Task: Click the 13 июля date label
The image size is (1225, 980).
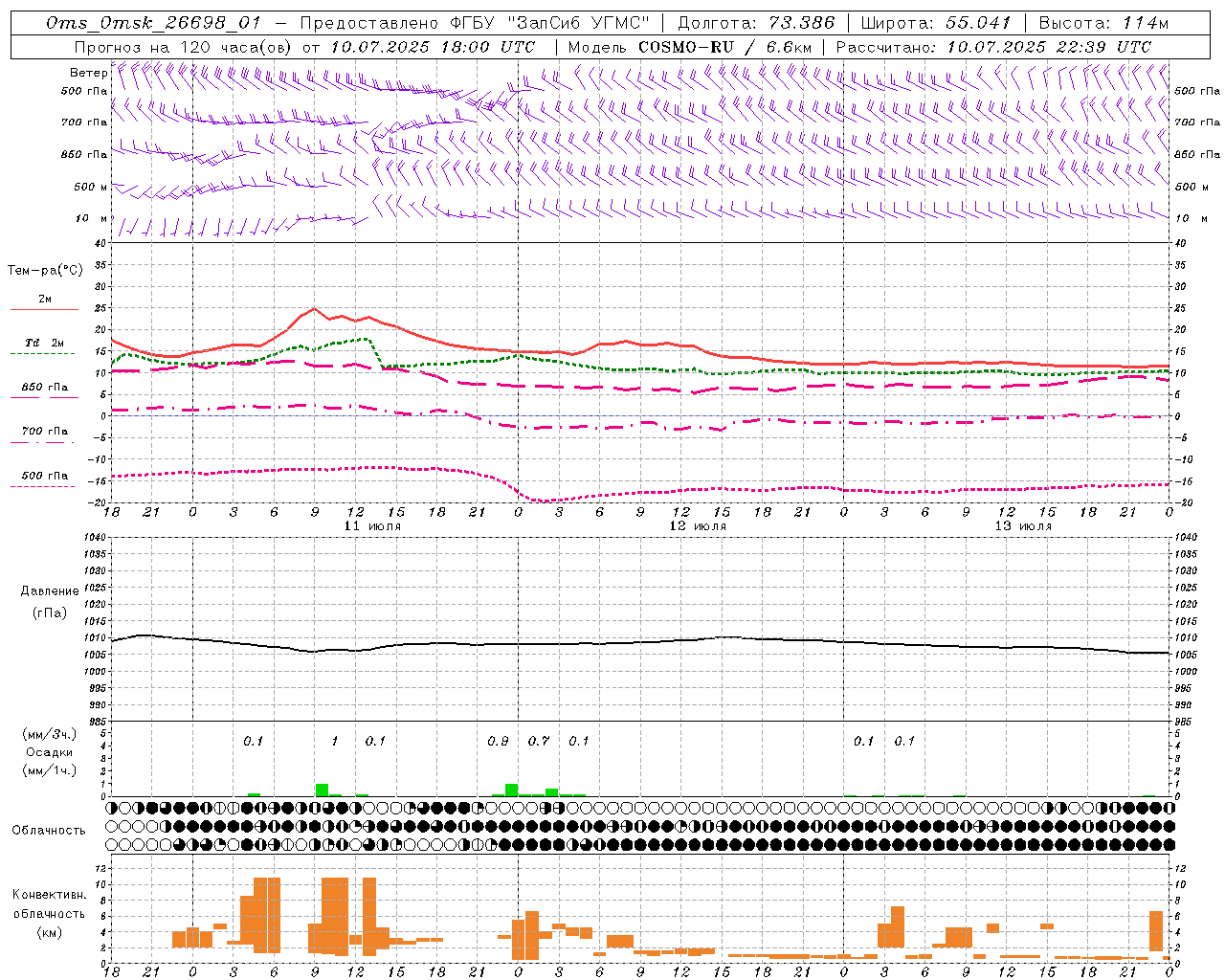Action: [1023, 526]
